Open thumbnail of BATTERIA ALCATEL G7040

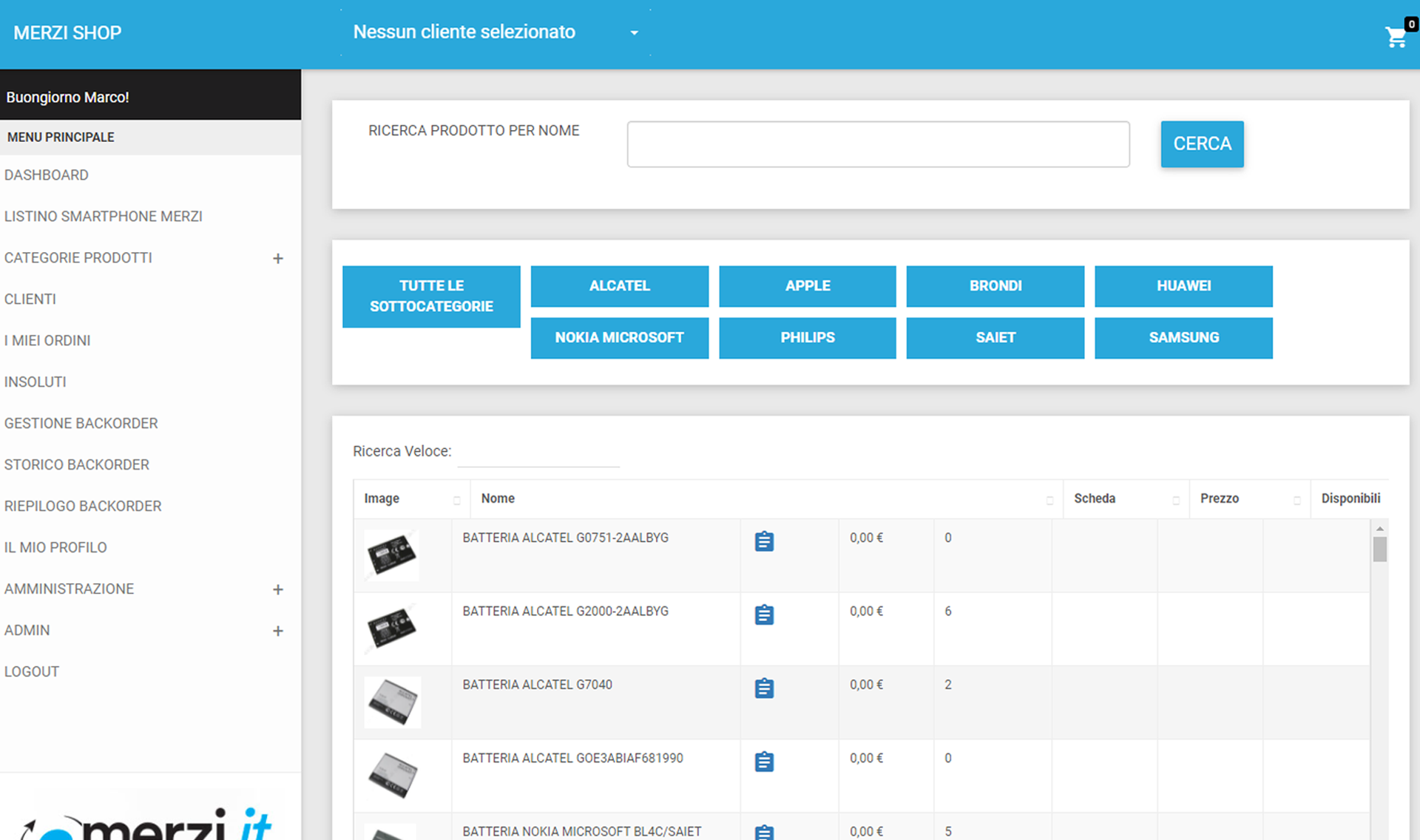point(393,702)
